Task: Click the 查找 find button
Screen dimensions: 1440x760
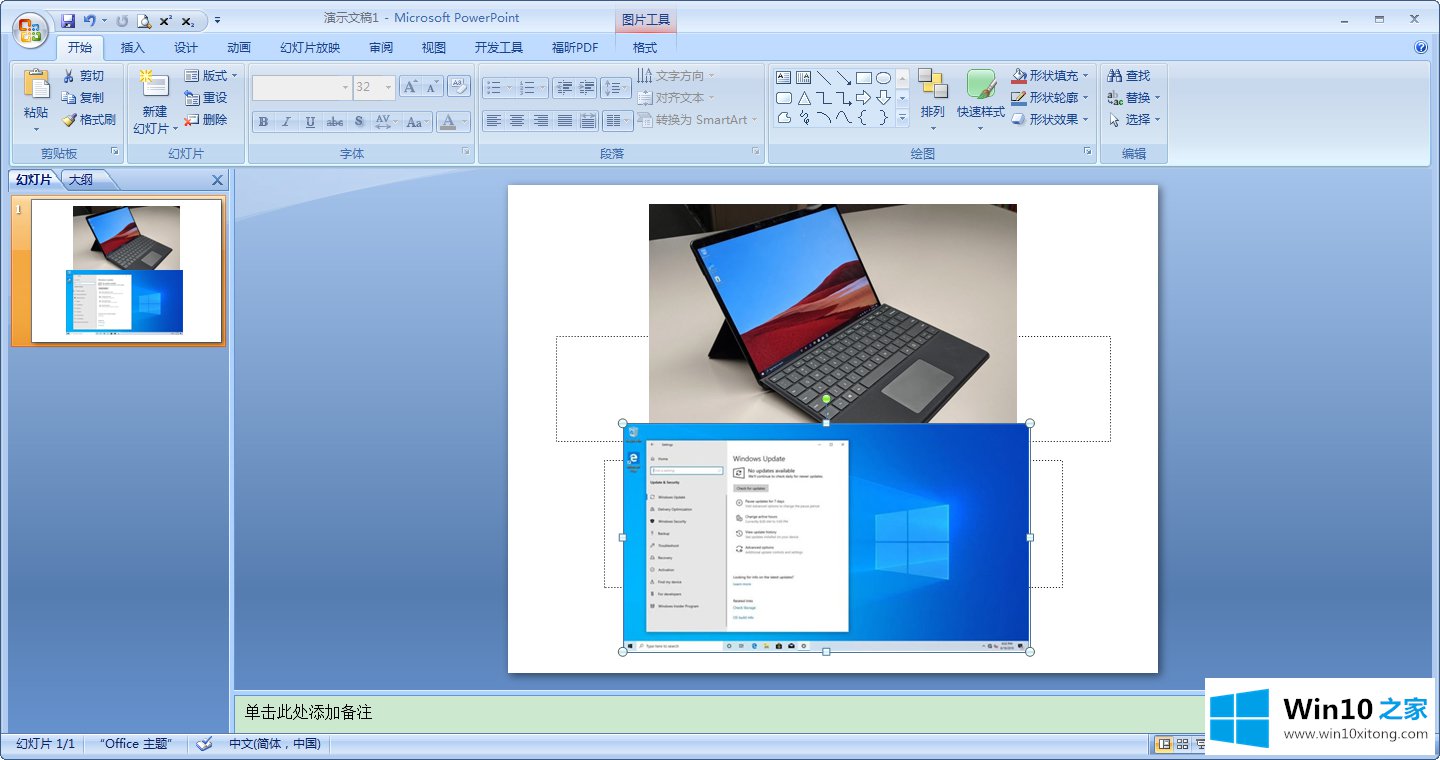Action: (x=1129, y=76)
